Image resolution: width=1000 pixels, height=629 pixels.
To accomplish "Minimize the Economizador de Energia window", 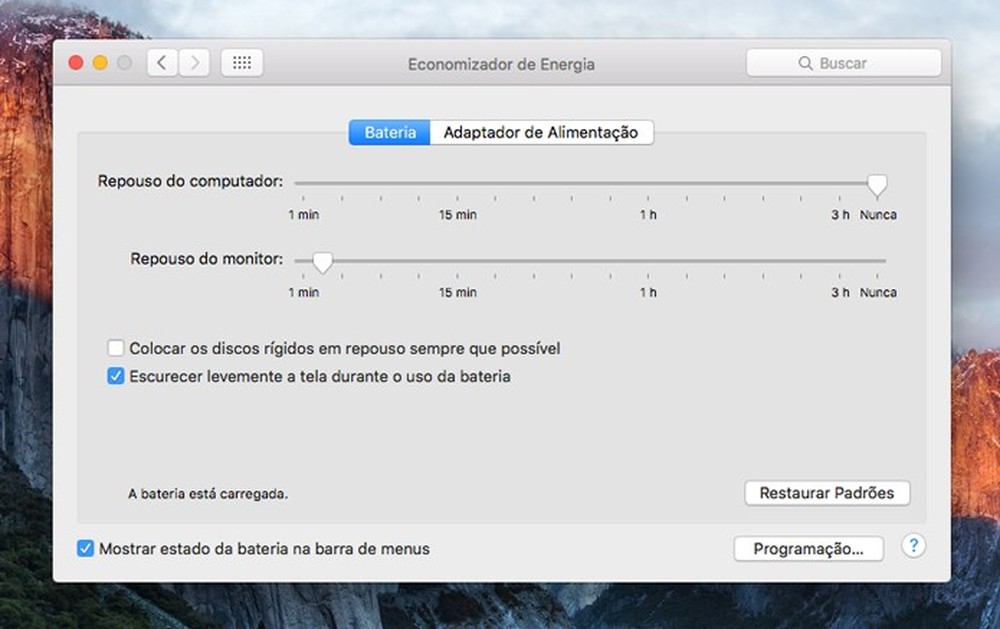I will (99, 61).
